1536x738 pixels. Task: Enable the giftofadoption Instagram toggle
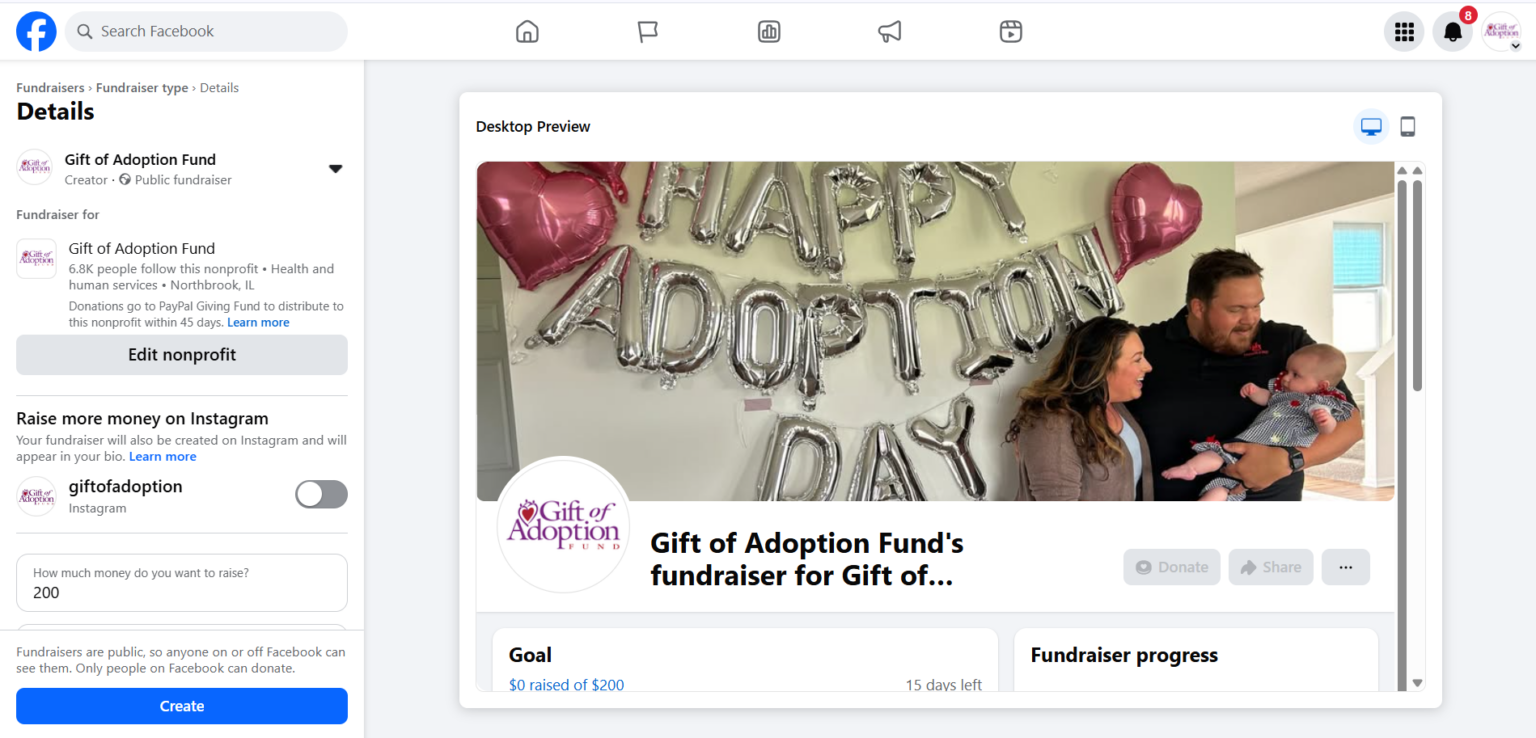tap(321, 494)
